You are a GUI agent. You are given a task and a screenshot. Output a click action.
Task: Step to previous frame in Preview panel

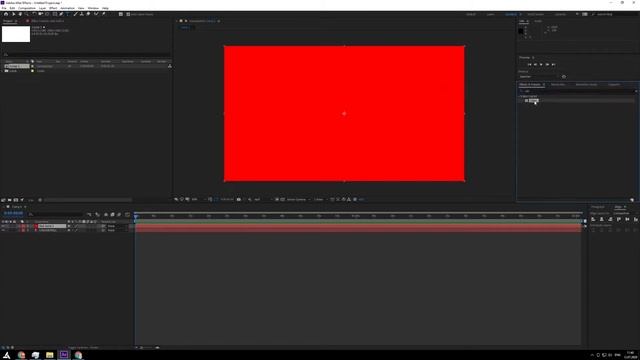click(535, 64)
